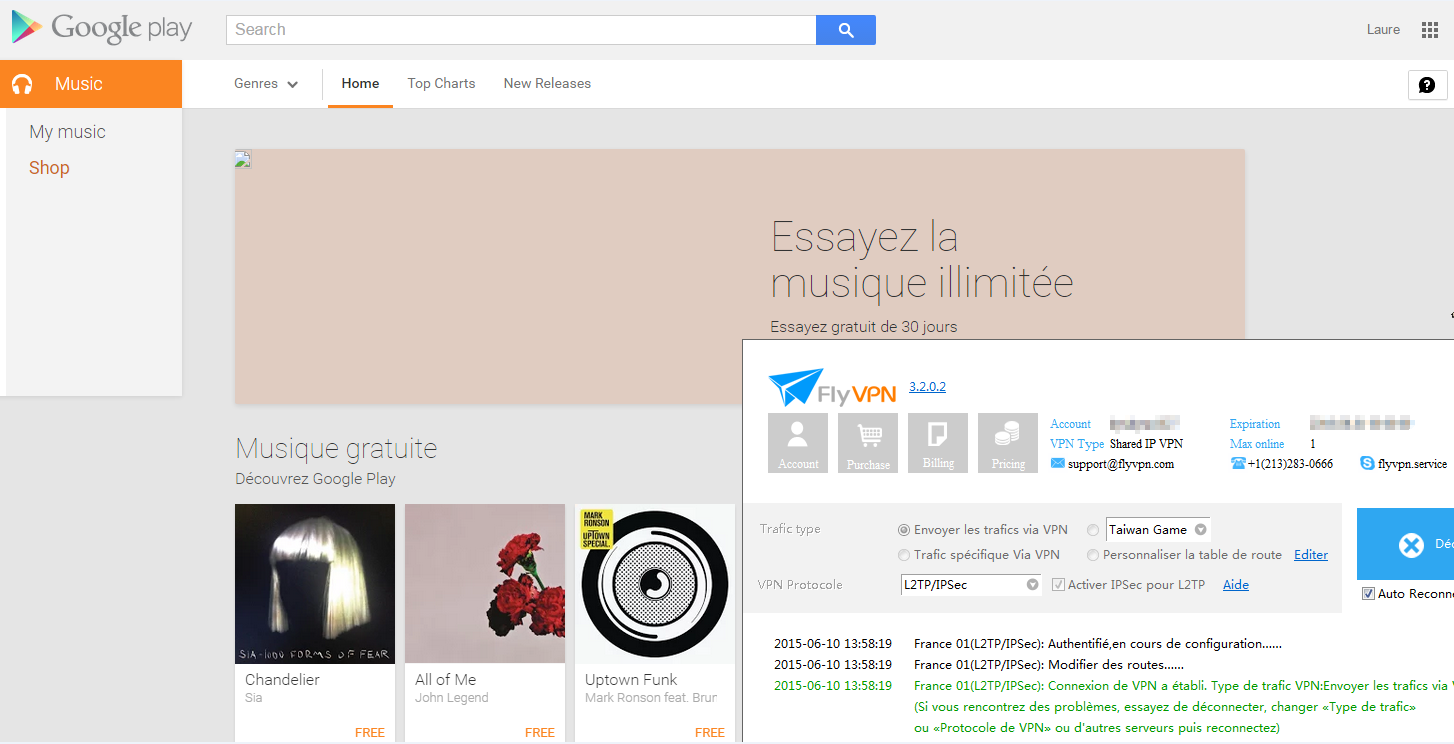Screen dimensions: 1454x744
Task: Click the Editer link
Action: point(1311,555)
